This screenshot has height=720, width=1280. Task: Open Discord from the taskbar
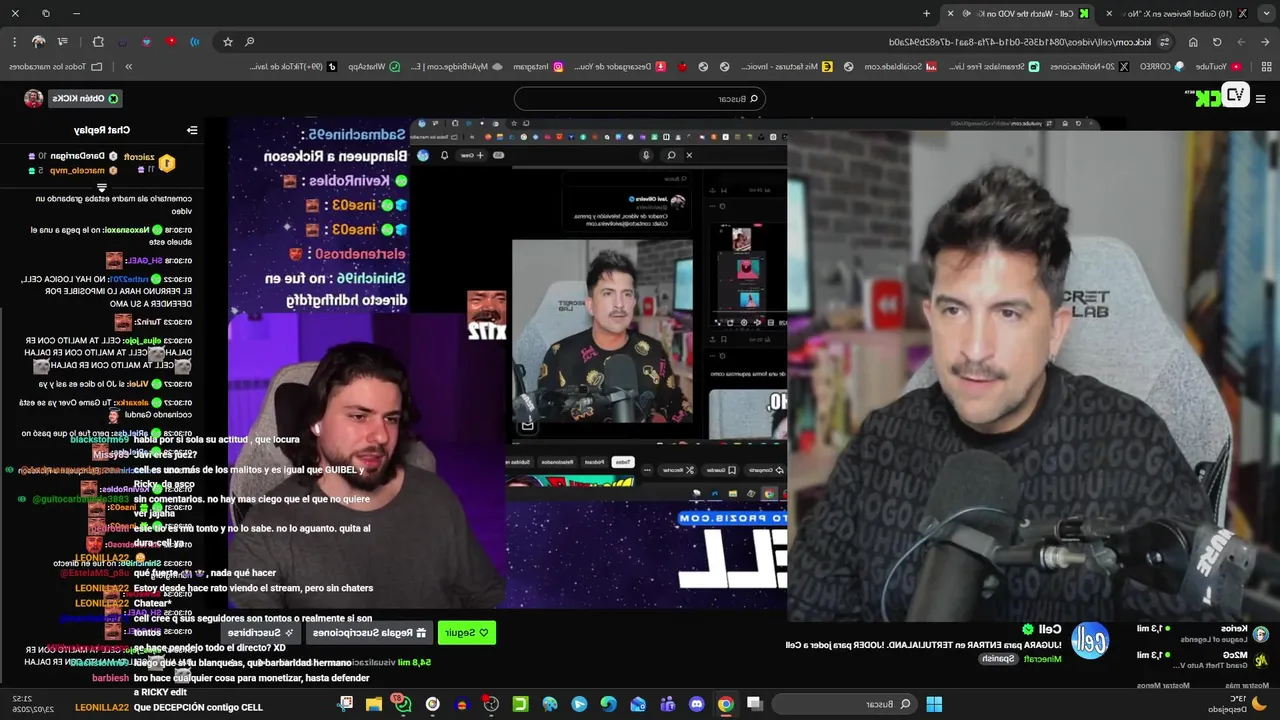(x=696, y=704)
